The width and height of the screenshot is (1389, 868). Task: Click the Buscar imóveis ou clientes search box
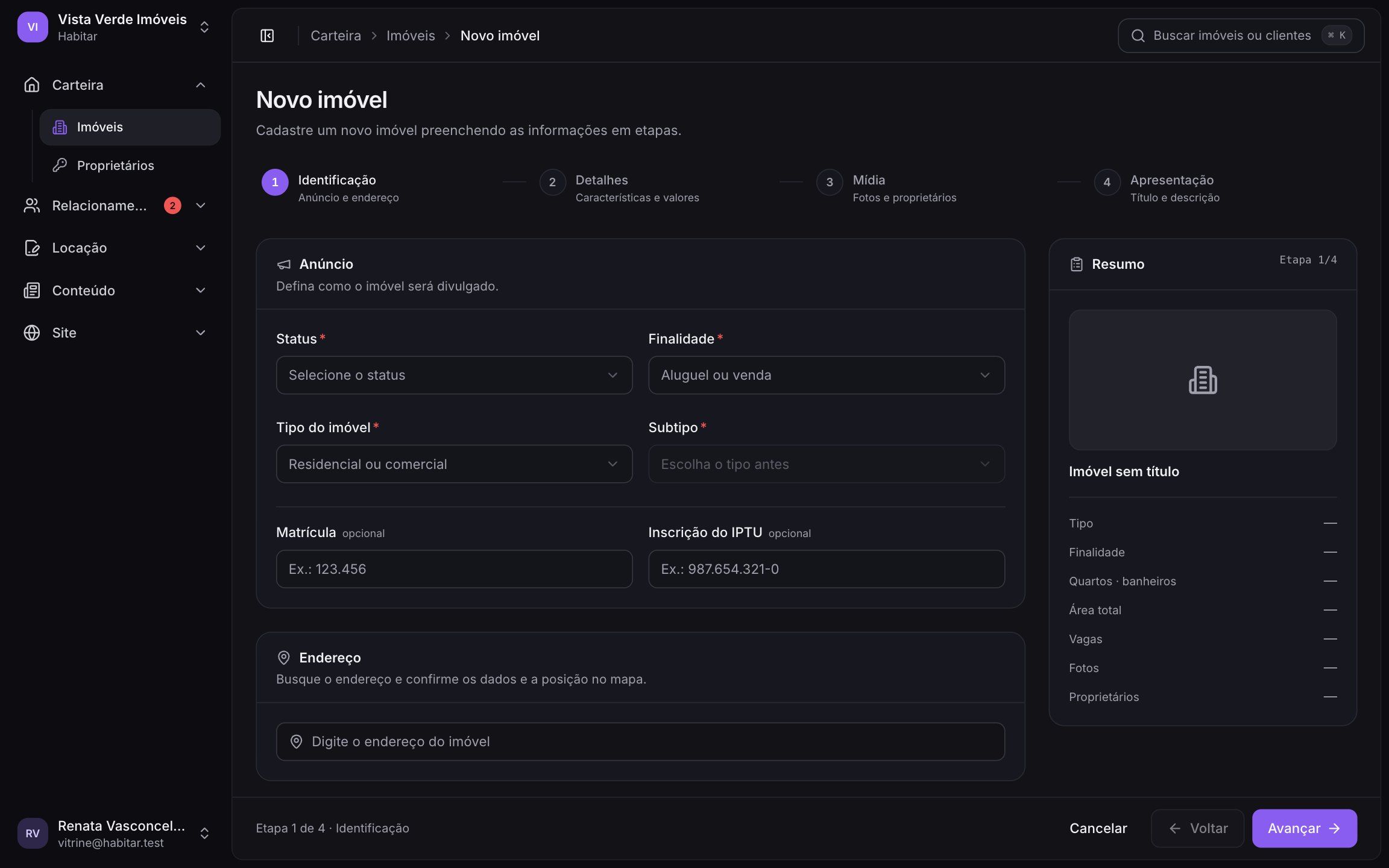pos(1241,36)
